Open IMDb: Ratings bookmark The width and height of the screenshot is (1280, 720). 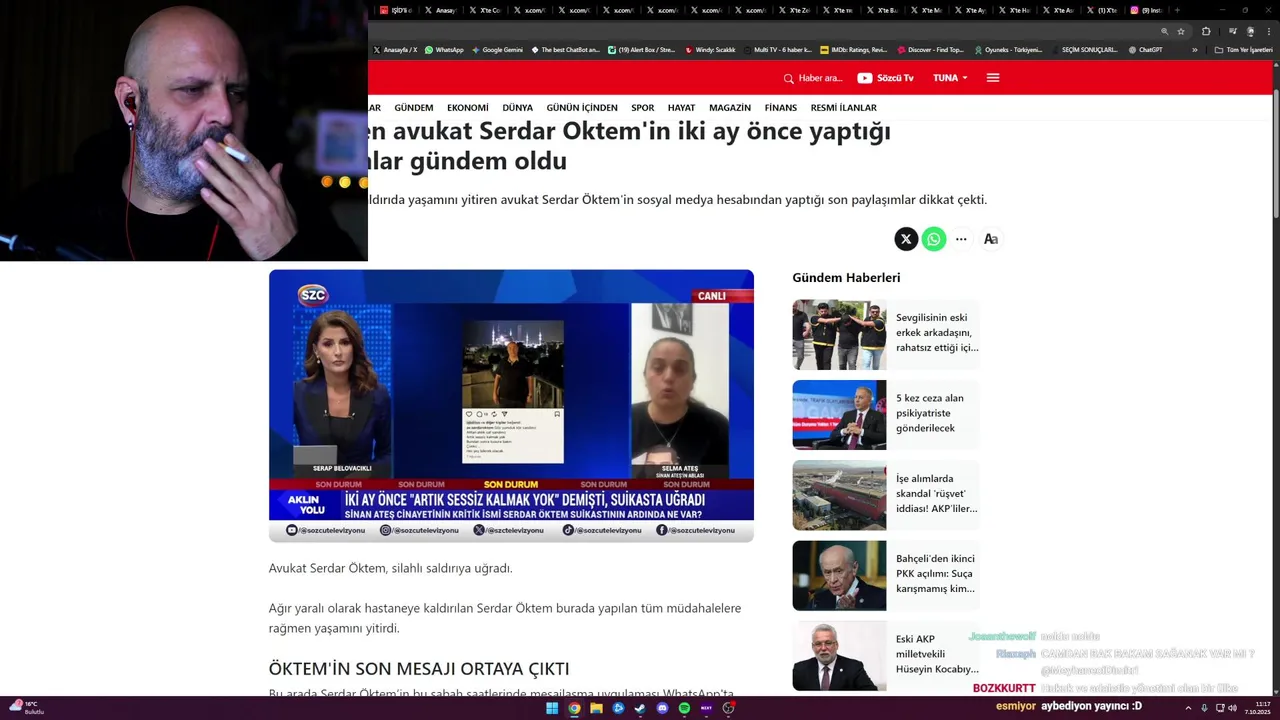pos(853,49)
